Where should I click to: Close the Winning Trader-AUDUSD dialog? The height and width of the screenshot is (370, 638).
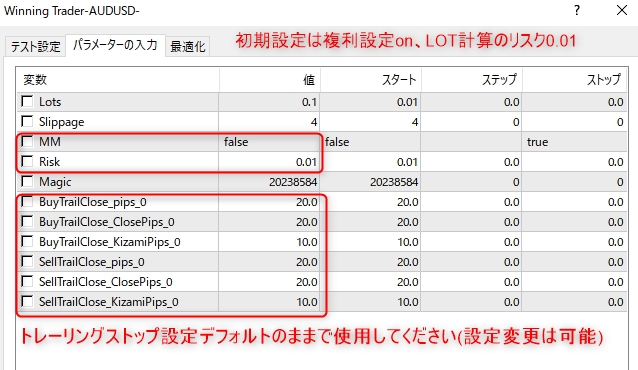click(x=622, y=10)
